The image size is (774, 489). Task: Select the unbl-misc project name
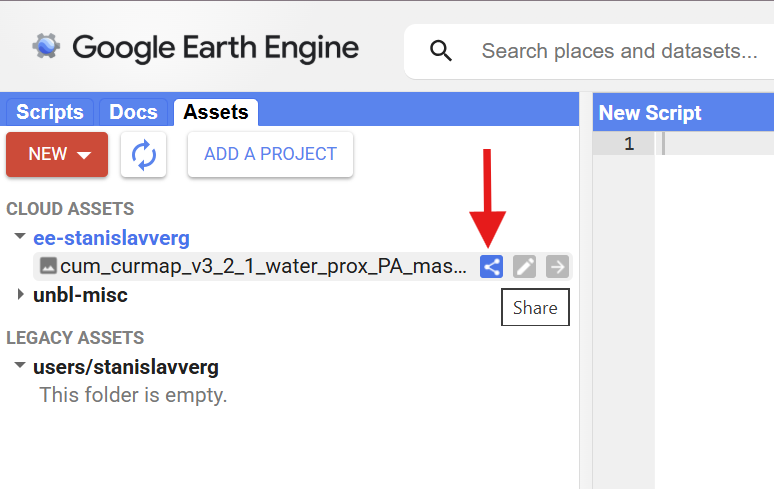click(x=80, y=295)
